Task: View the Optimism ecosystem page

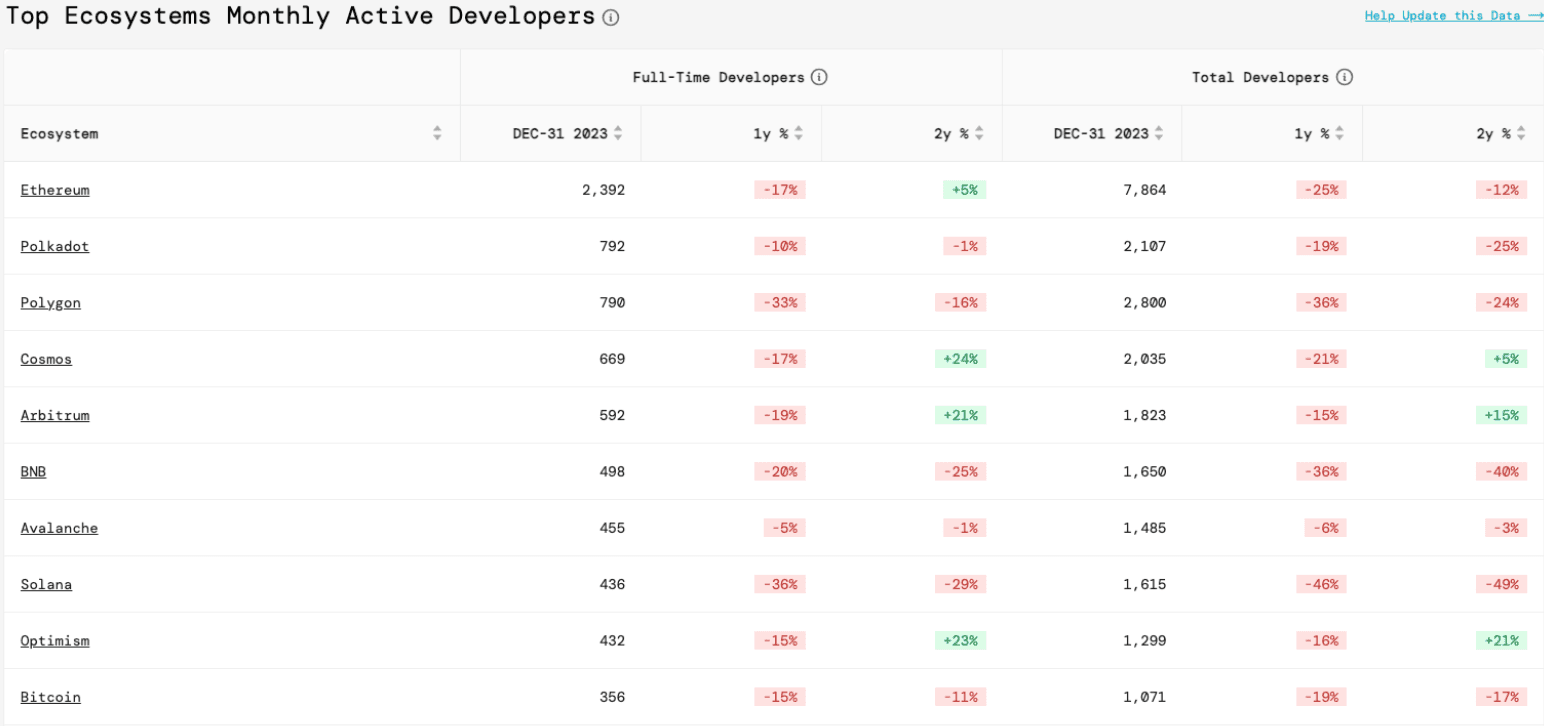Action: click(x=55, y=640)
